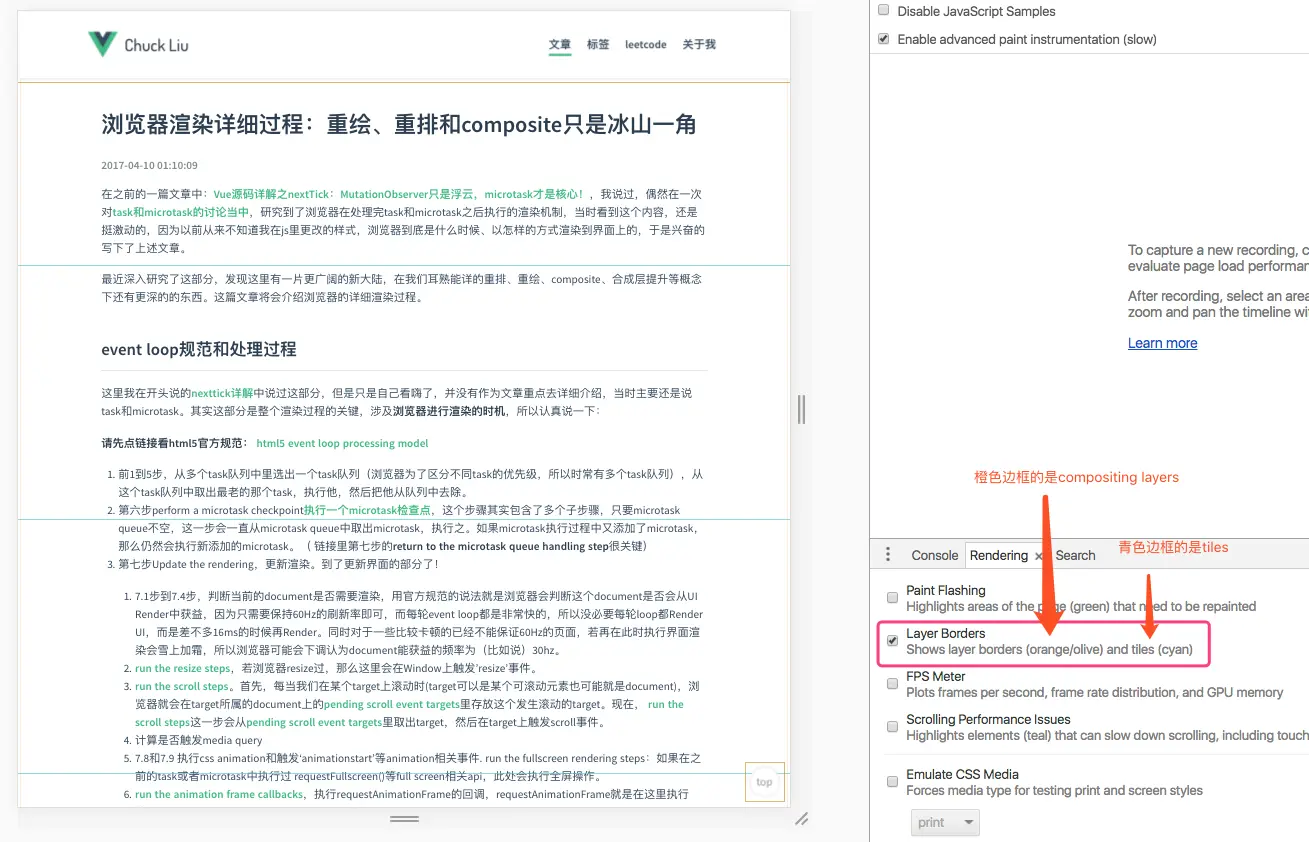This screenshot has height=842, width=1309.
Task: Click the right vertical resize handle bar
Action: (x=801, y=409)
